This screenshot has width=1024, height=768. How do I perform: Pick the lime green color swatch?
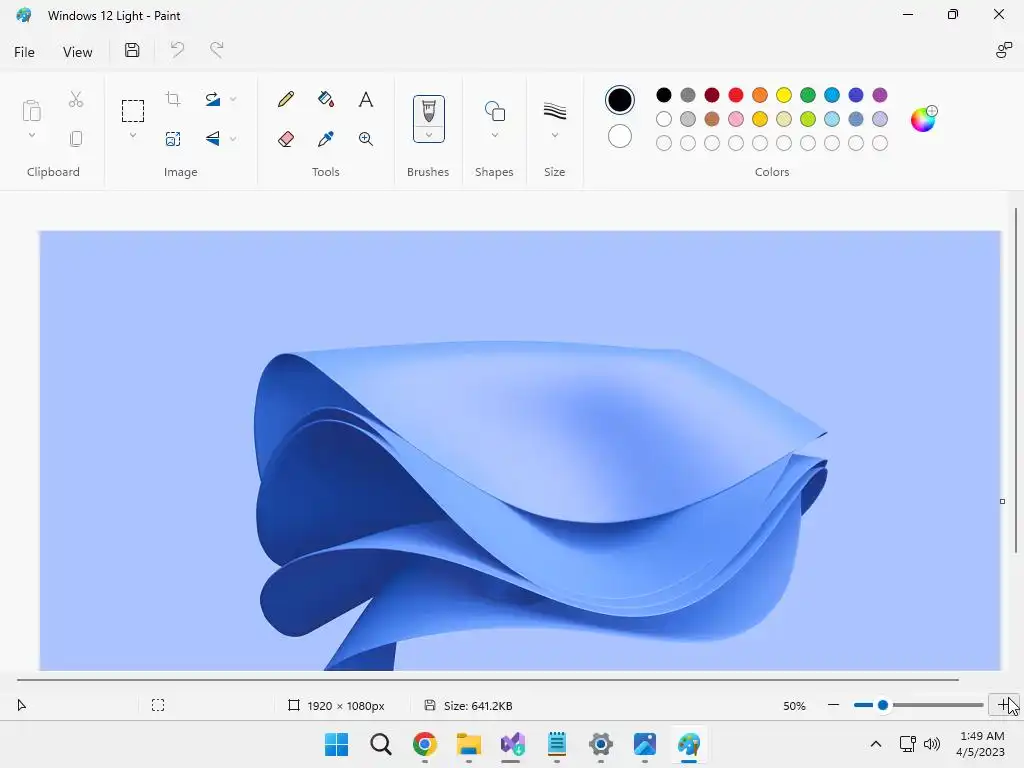[x=808, y=119]
